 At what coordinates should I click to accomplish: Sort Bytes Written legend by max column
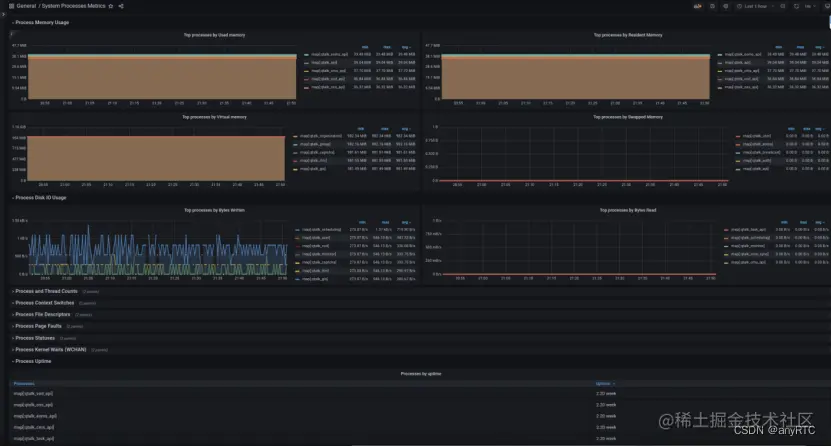pyautogui.click(x=385, y=223)
